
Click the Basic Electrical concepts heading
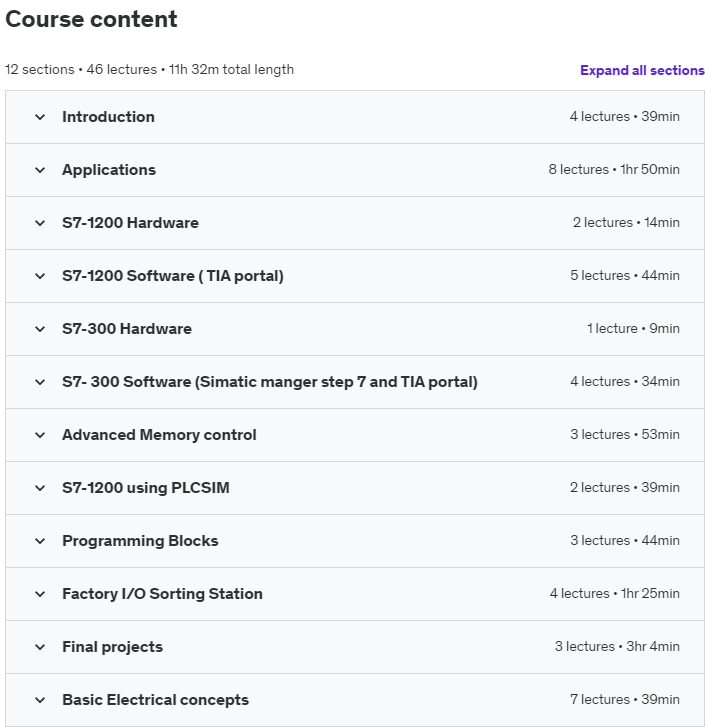[155, 700]
